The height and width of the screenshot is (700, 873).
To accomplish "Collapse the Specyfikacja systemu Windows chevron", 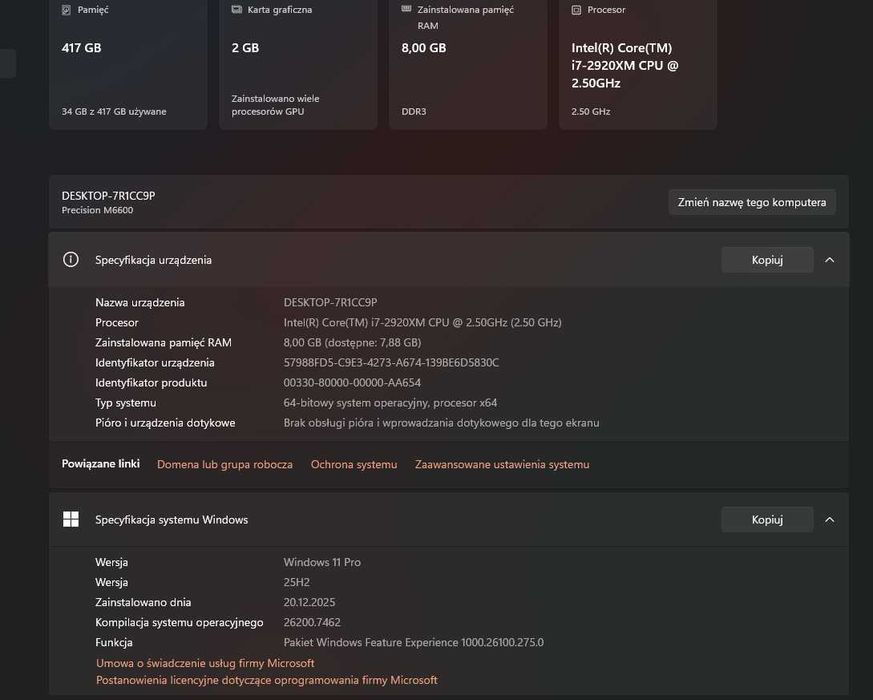I will click(x=830, y=520).
